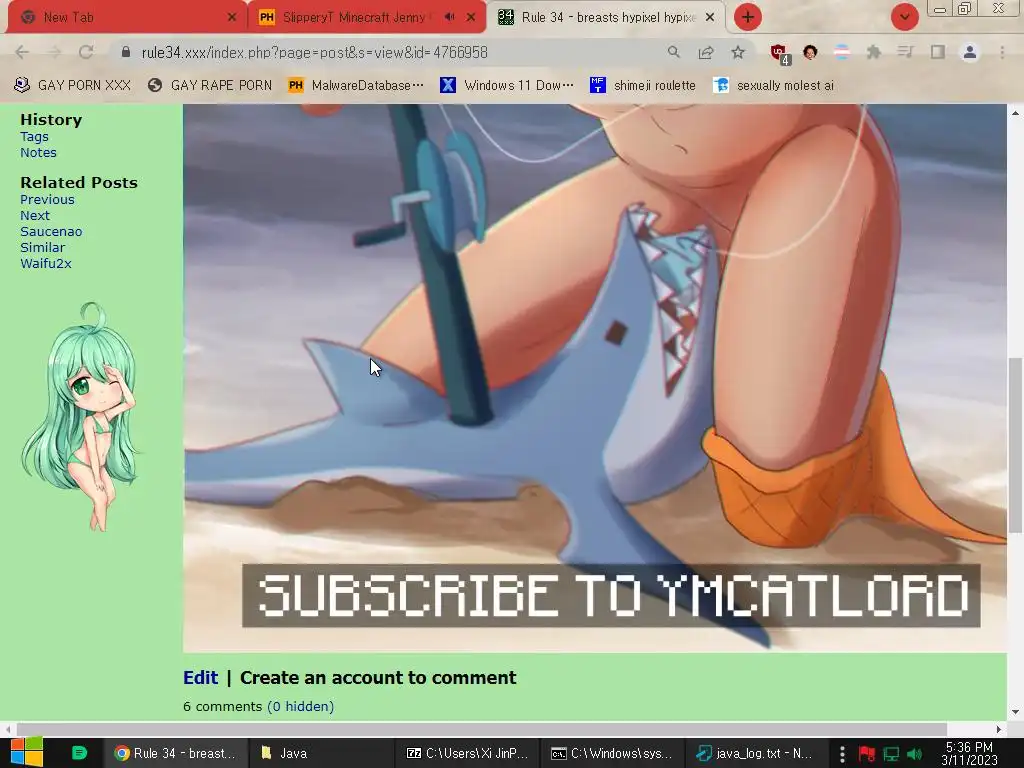
Task: Go back using the browser back arrow
Action: pyautogui.click(x=22, y=52)
